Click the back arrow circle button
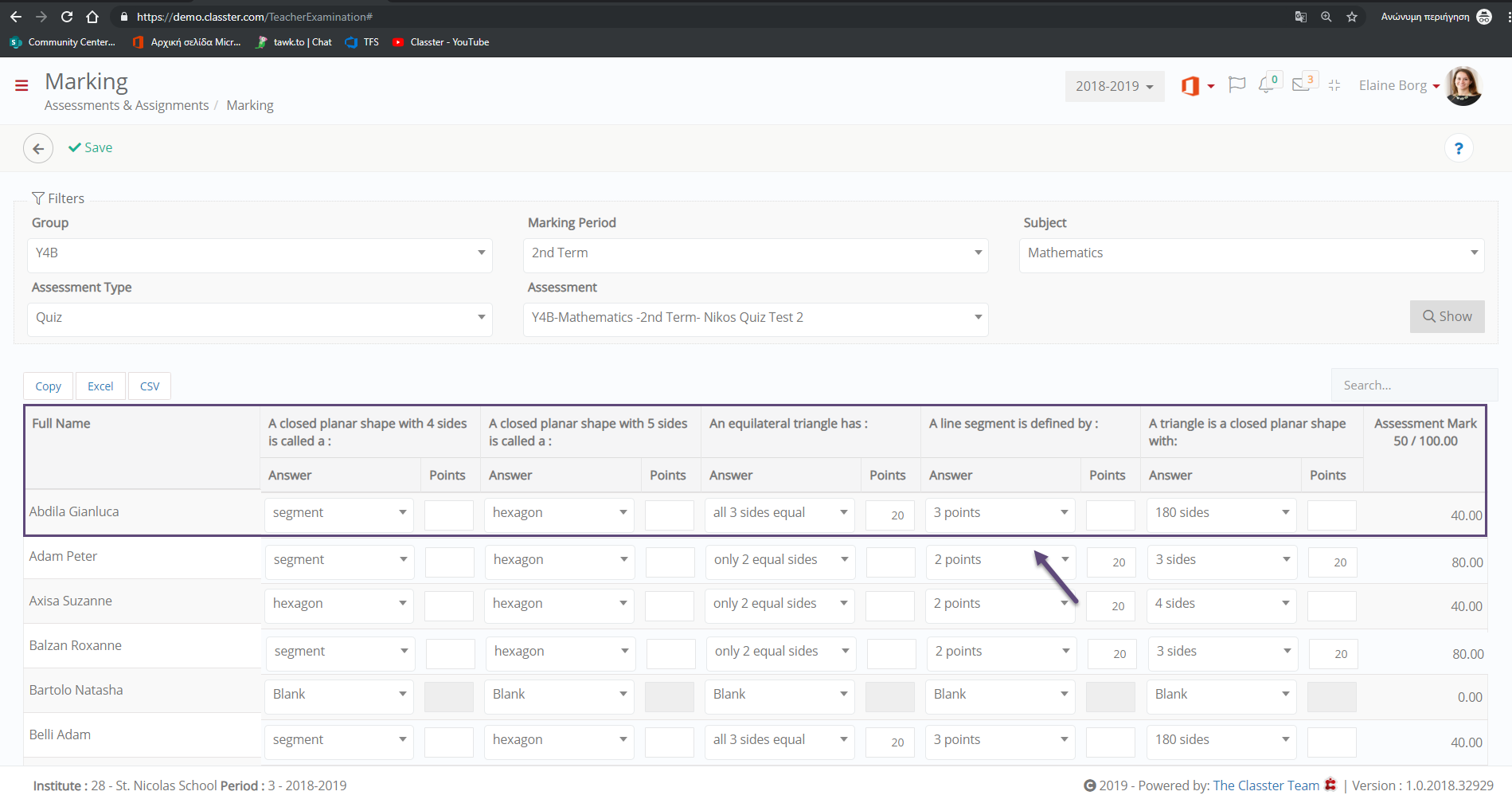Viewport: 1512px width, 803px height. 38,148
